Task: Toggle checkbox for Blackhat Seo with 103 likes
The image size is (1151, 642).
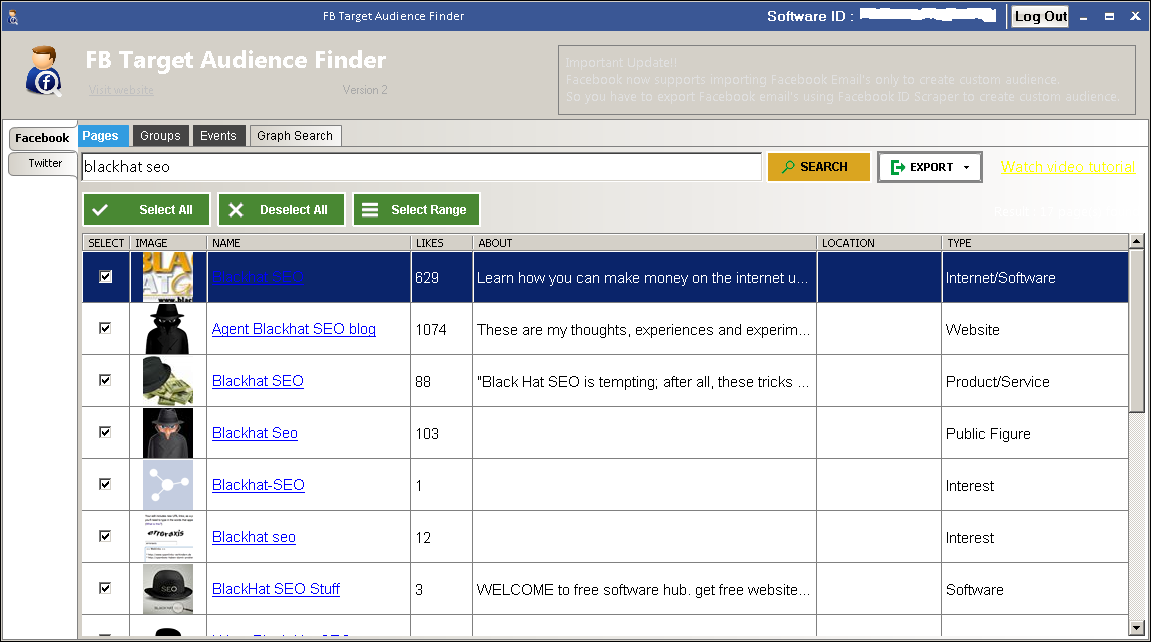Action: tap(106, 432)
